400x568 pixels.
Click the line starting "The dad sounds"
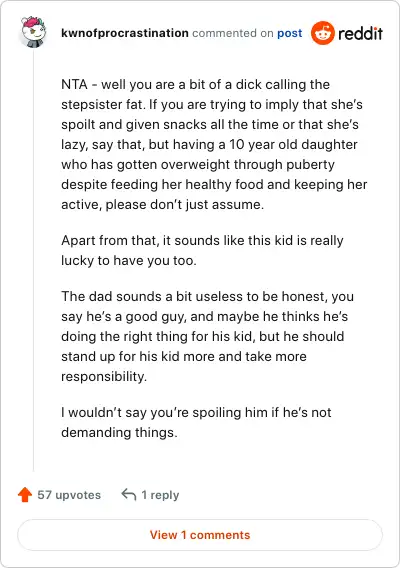[x=207, y=297]
